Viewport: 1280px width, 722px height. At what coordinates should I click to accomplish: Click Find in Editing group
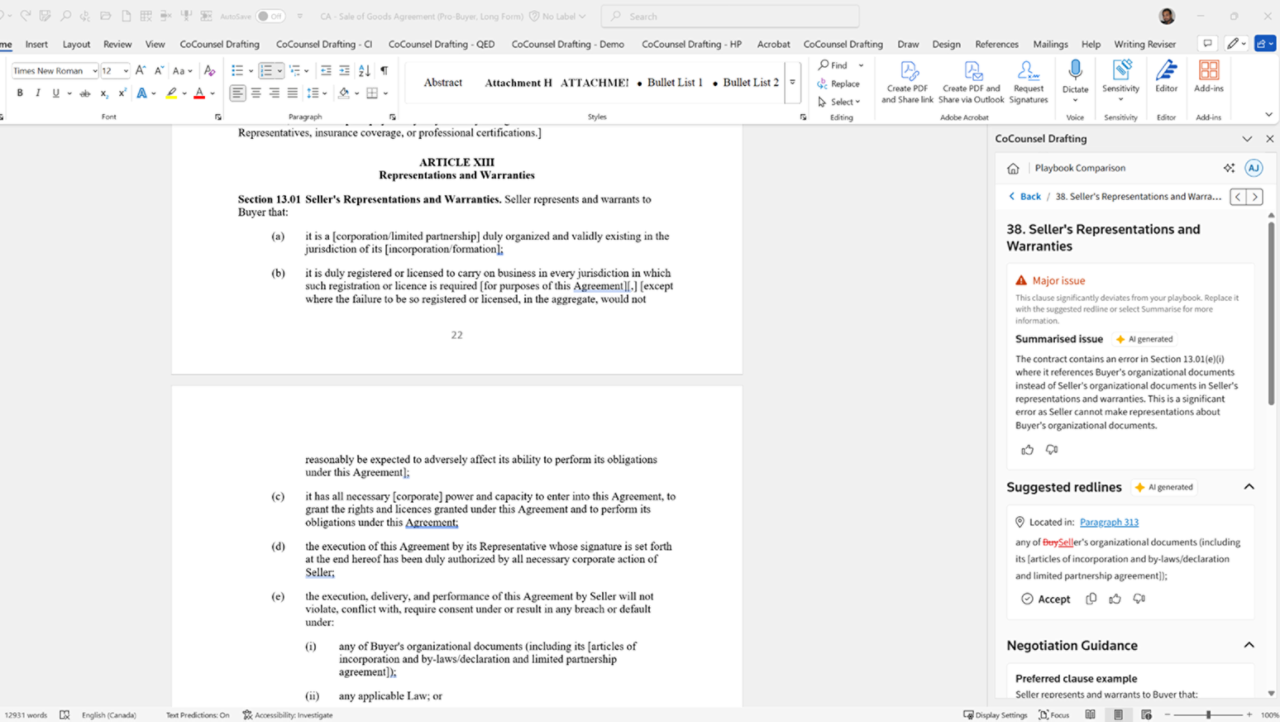(x=832, y=66)
